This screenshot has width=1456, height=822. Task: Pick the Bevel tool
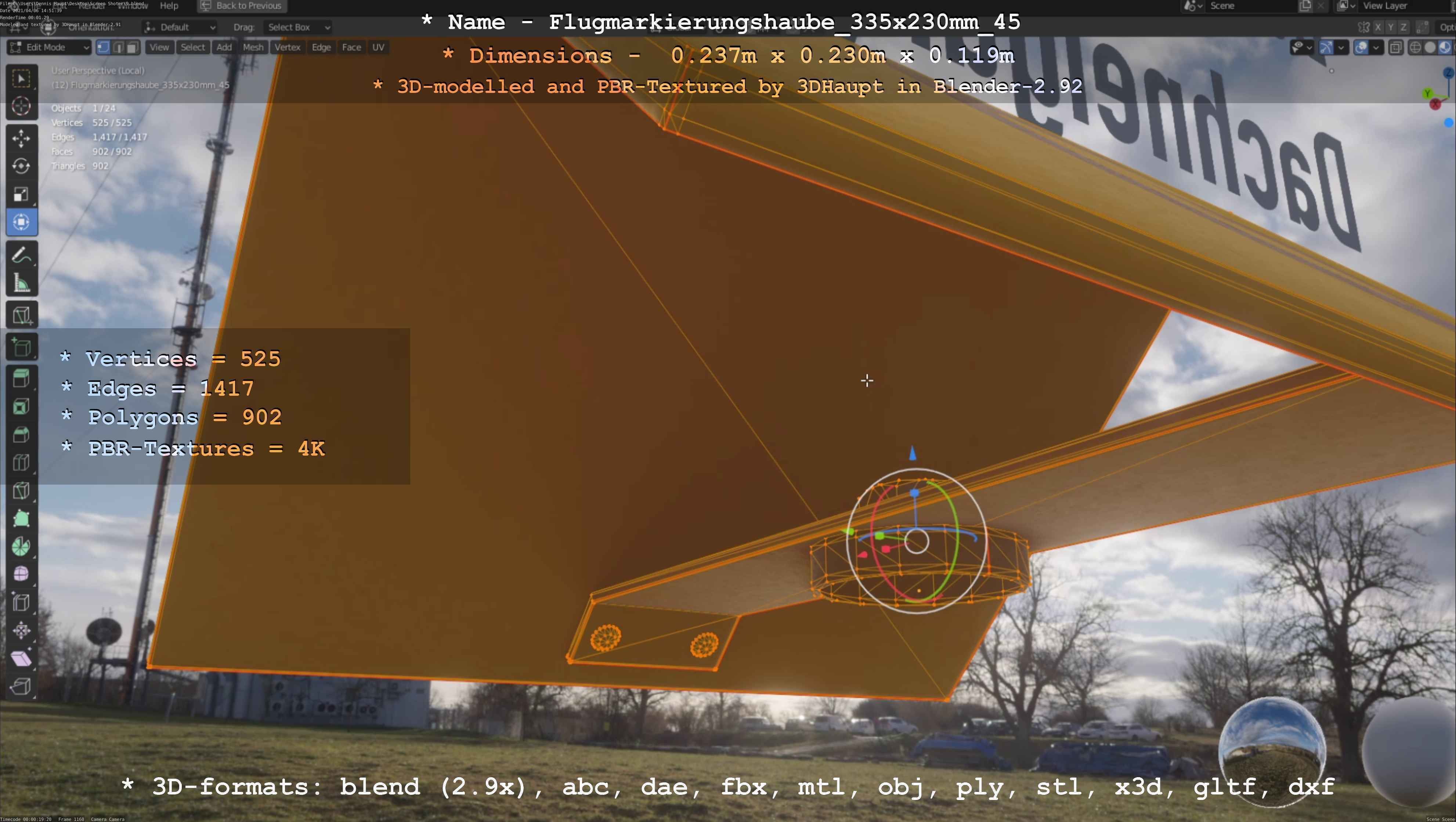(x=21, y=434)
